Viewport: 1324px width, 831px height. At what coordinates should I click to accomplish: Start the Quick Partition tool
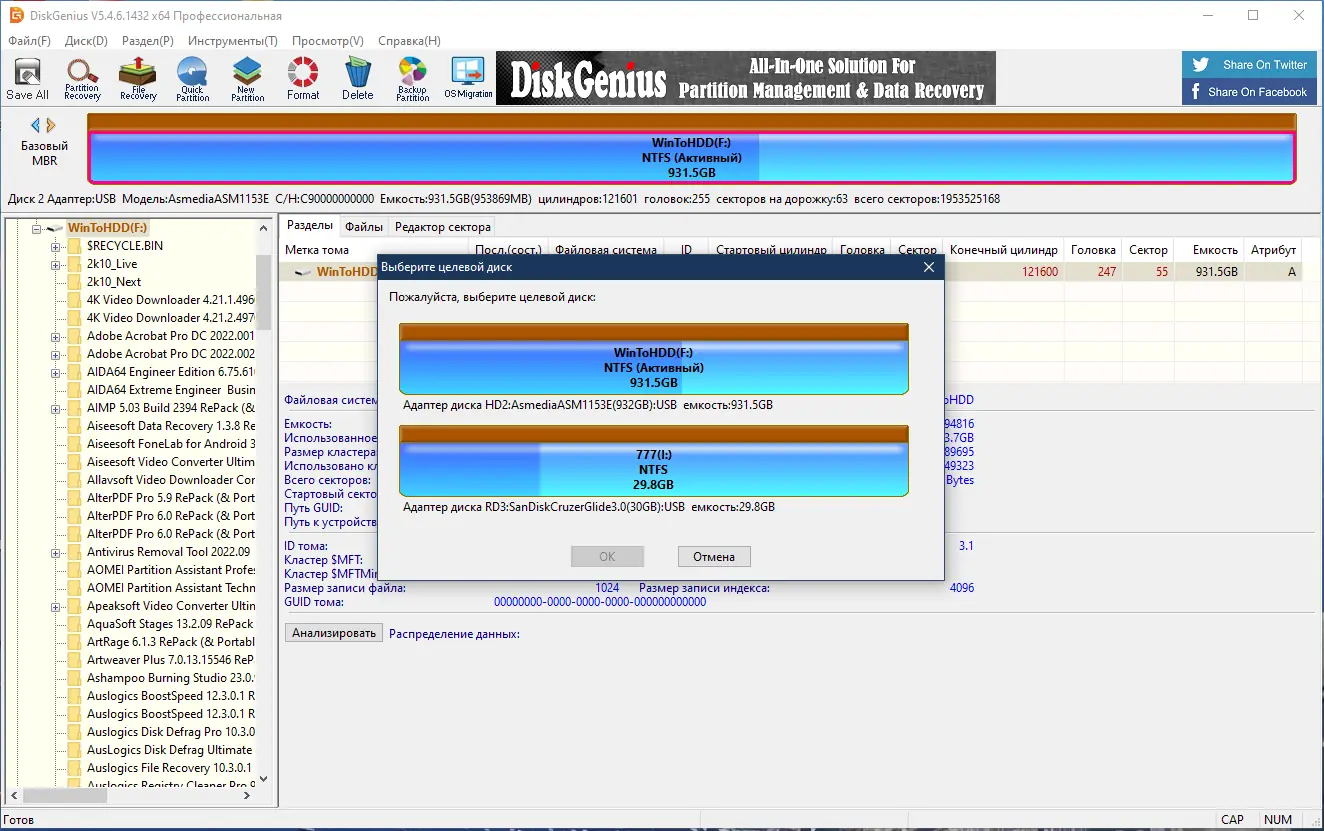193,79
